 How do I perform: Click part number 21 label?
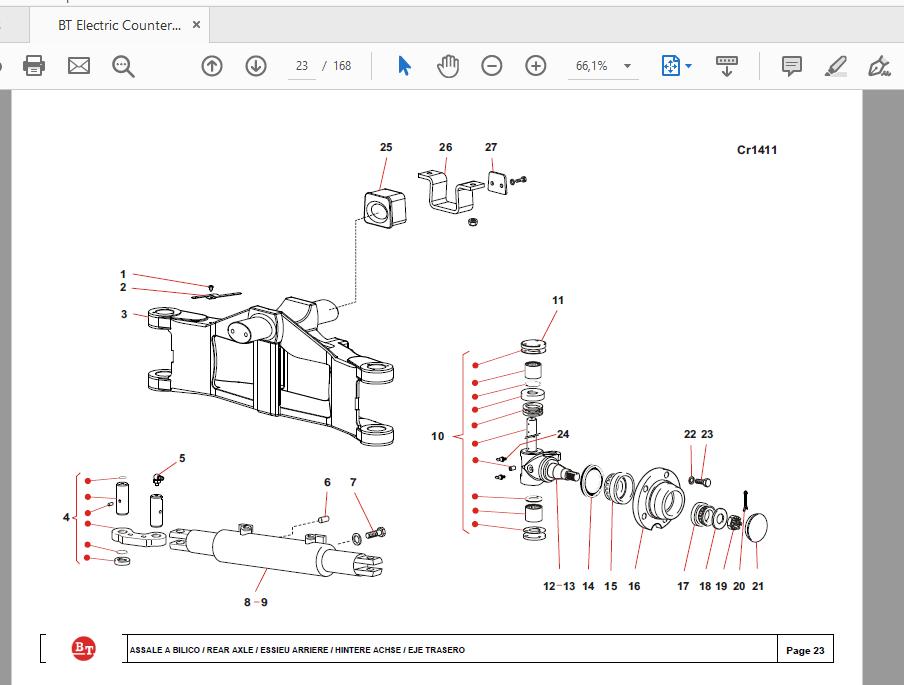pyautogui.click(x=758, y=586)
